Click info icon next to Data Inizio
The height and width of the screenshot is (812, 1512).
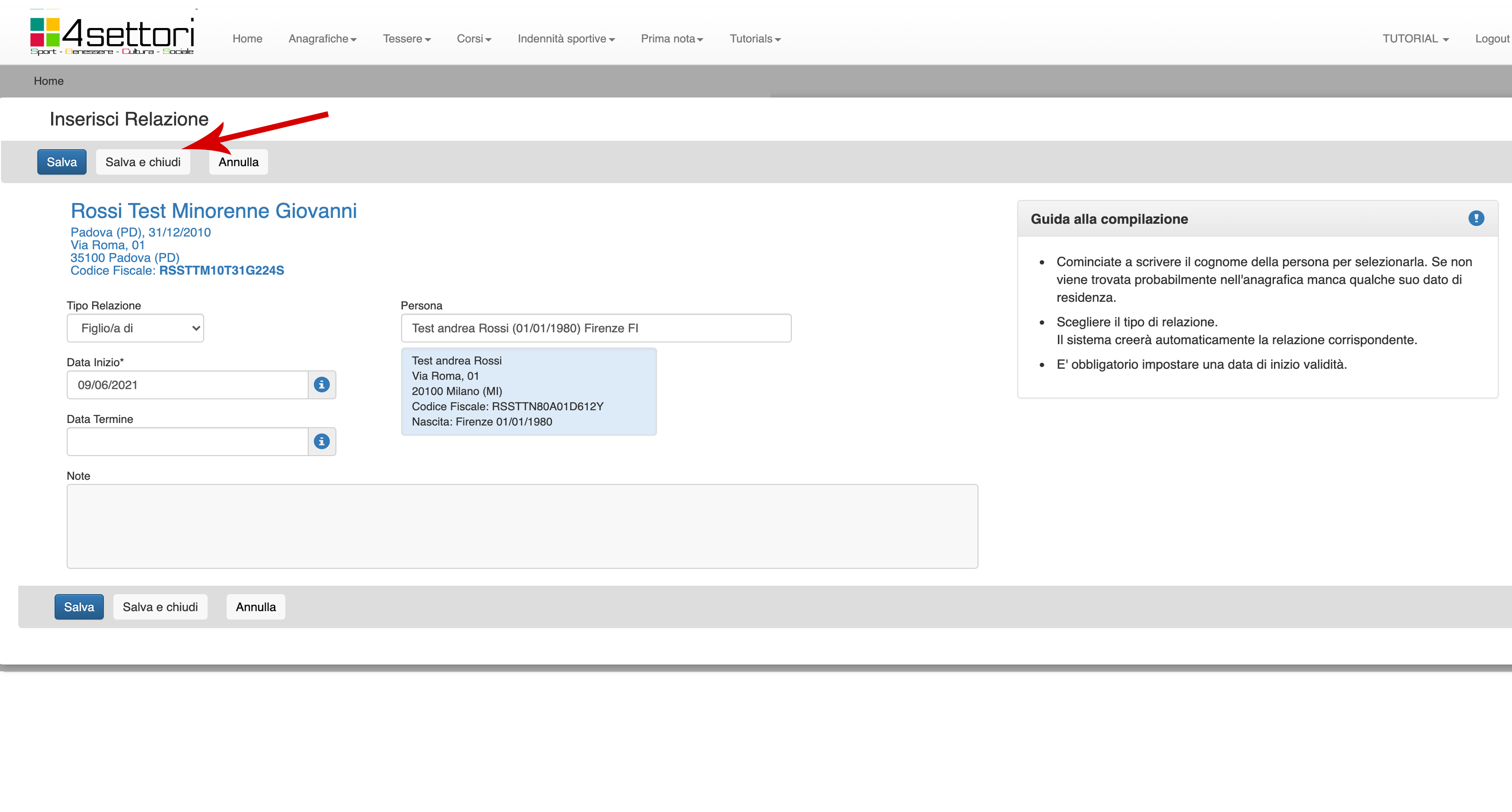click(321, 385)
